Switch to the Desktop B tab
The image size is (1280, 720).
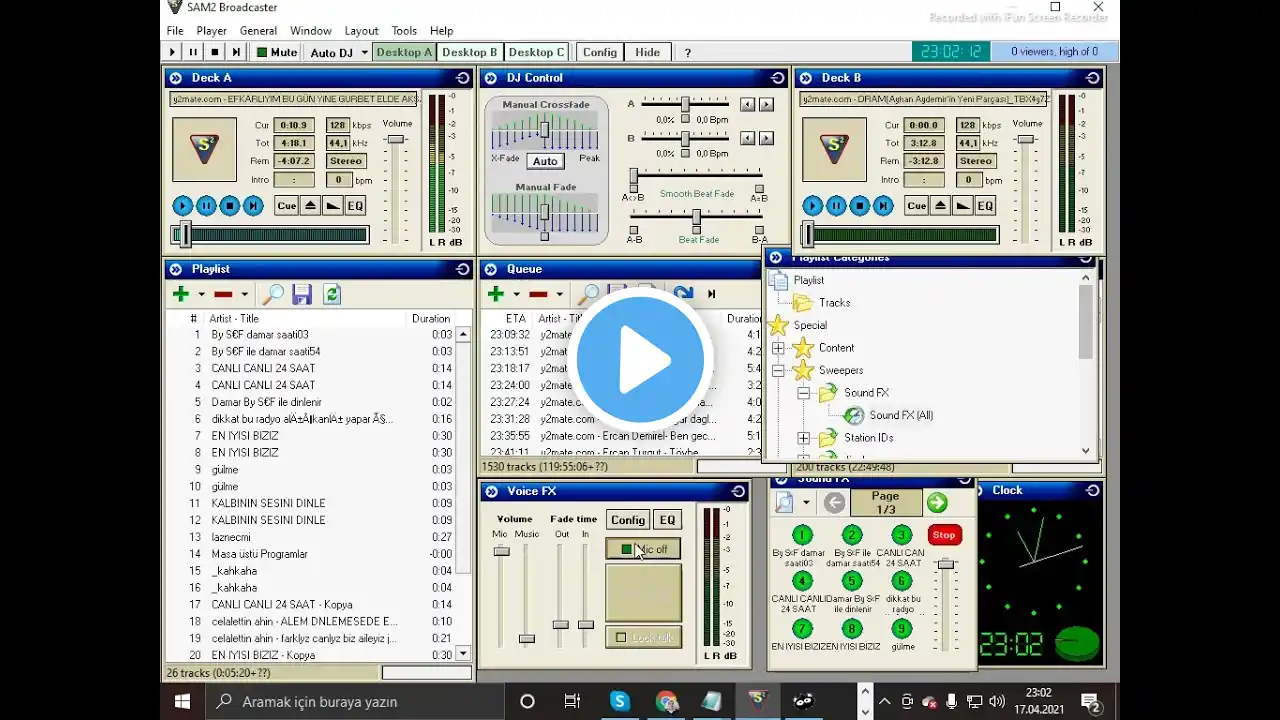[x=469, y=52]
